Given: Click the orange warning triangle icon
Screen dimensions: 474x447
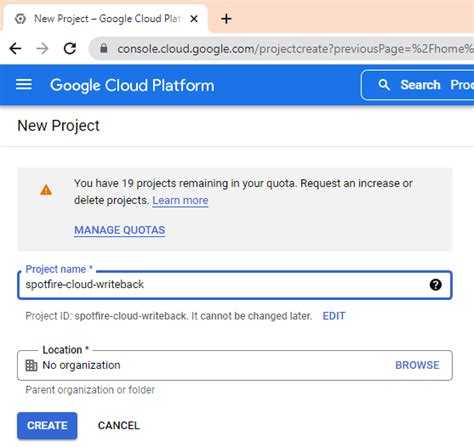Looking at the screenshot, I should [46, 190].
